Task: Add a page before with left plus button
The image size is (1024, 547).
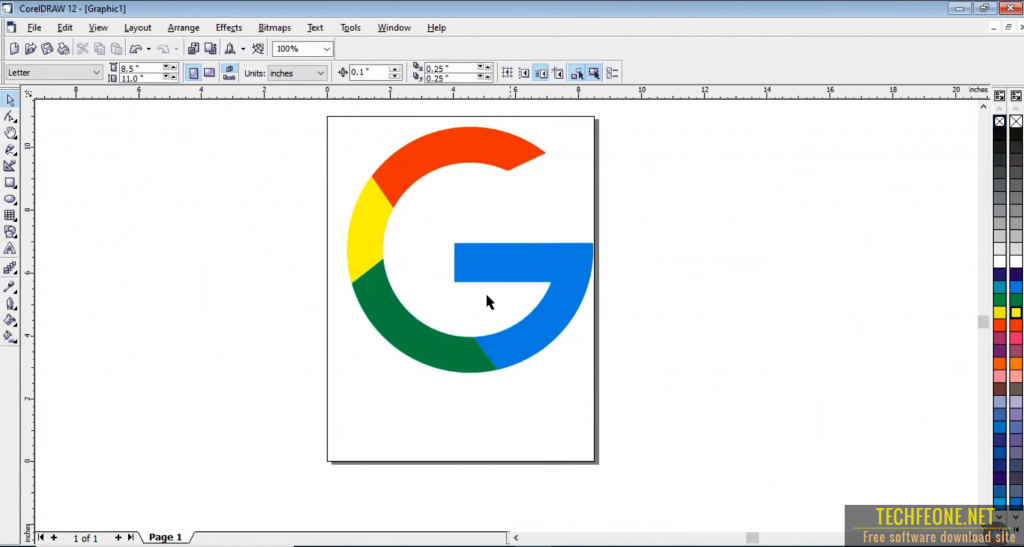Action: click(54, 538)
